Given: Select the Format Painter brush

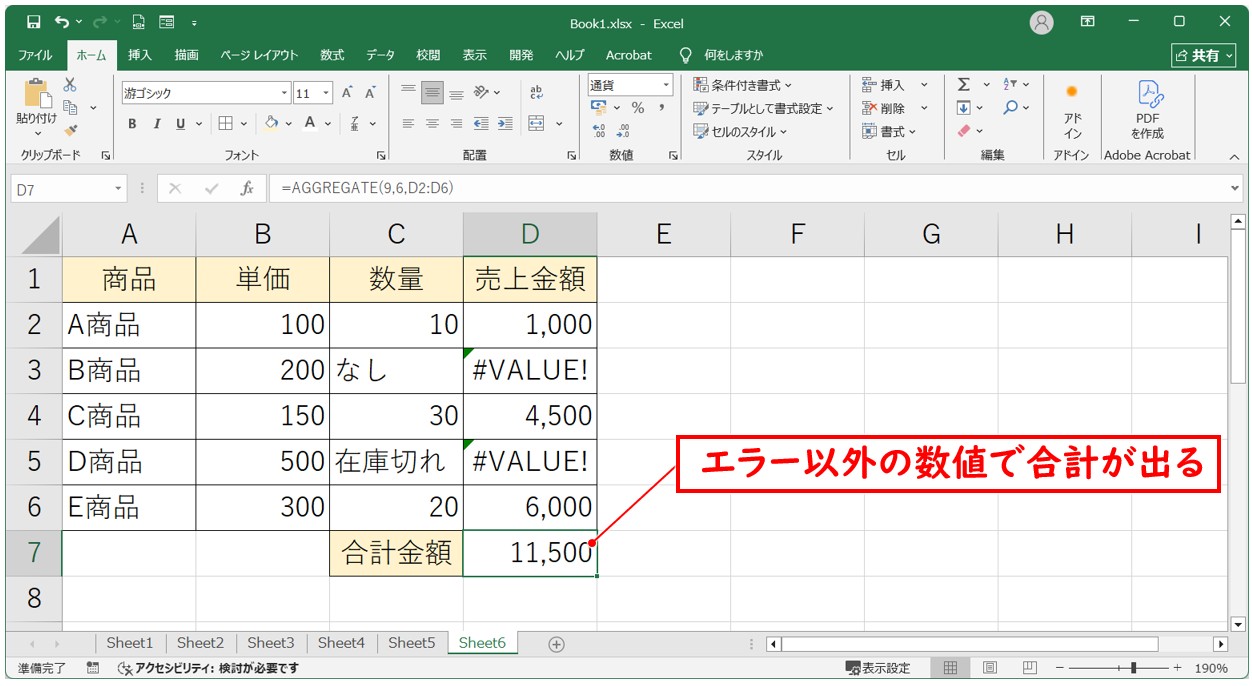Looking at the screenshot, I should (x=70, y=130).
